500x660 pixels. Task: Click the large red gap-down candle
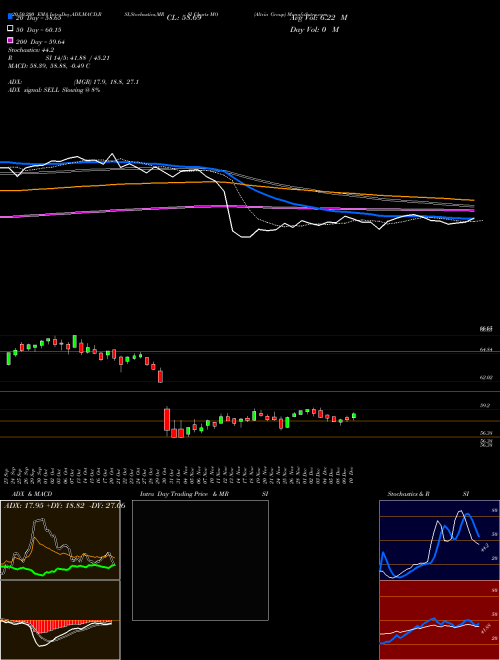[167, 419]
